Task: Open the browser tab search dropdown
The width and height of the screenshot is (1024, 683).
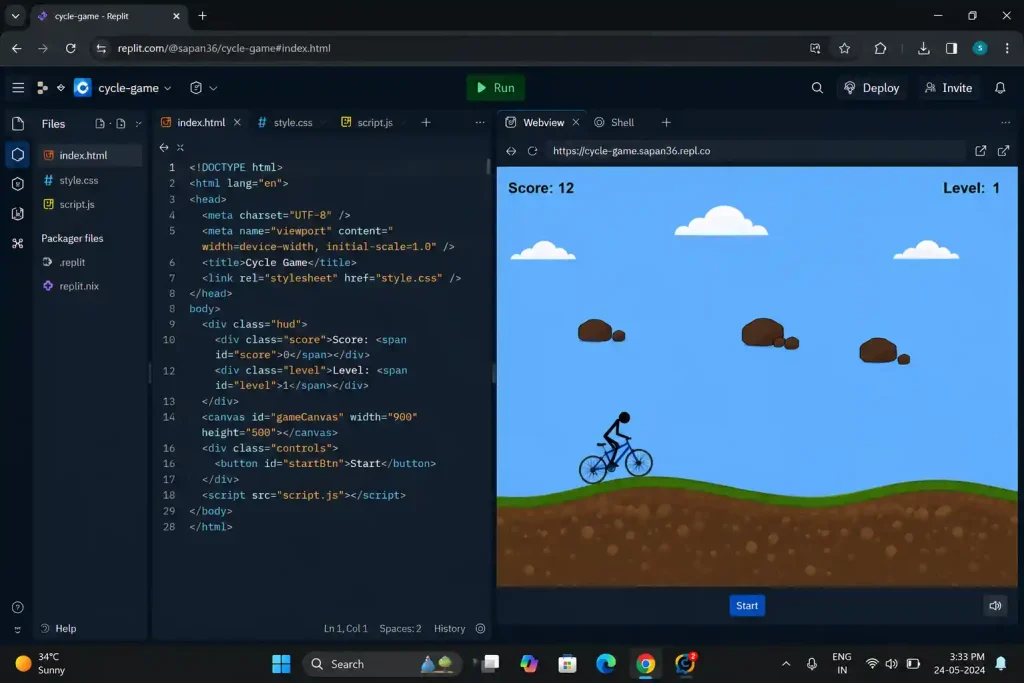Action: coord(16,16)
